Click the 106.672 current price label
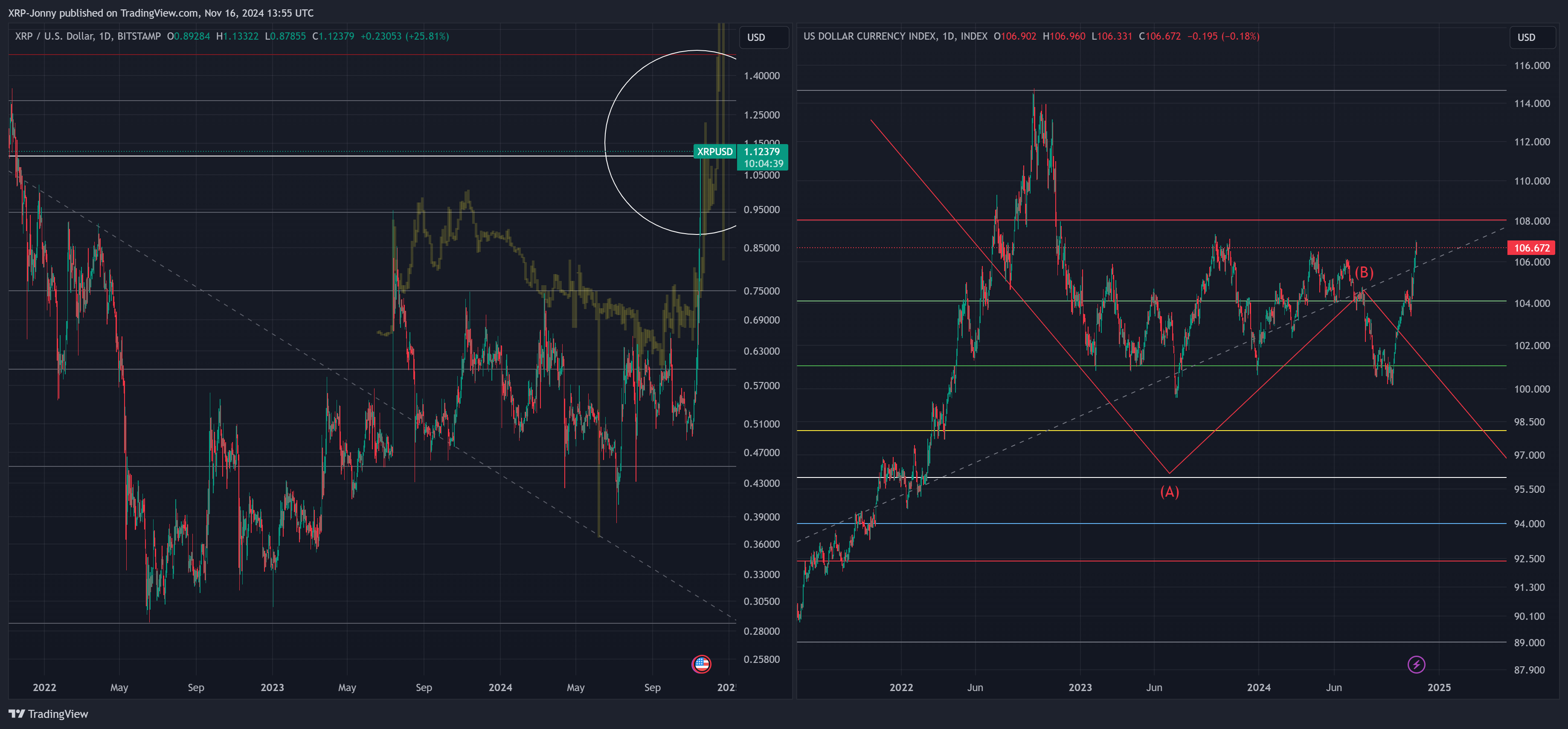 (x=1531, y=248)
